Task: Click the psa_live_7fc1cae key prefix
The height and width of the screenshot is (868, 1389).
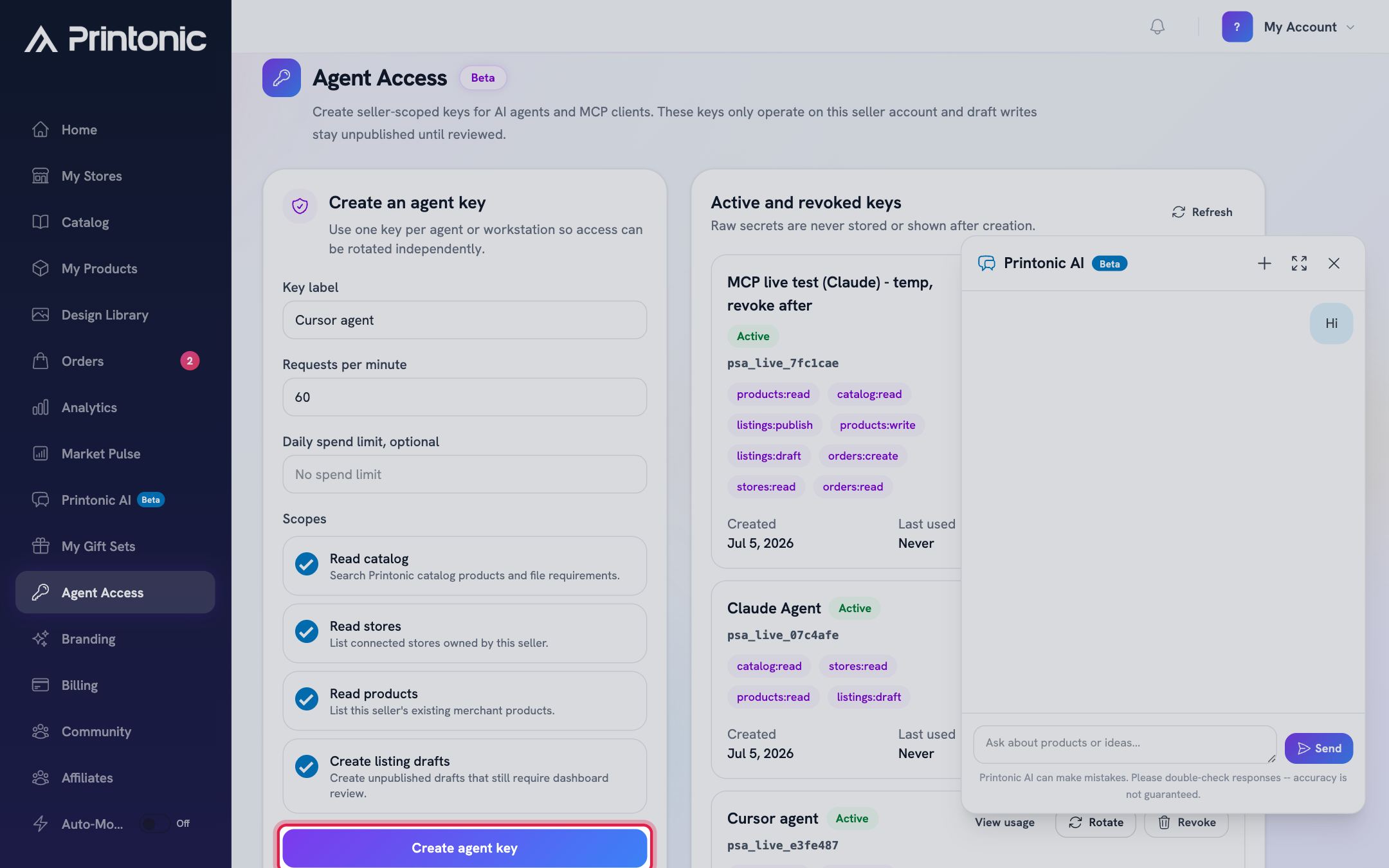Action: point(783,363)
